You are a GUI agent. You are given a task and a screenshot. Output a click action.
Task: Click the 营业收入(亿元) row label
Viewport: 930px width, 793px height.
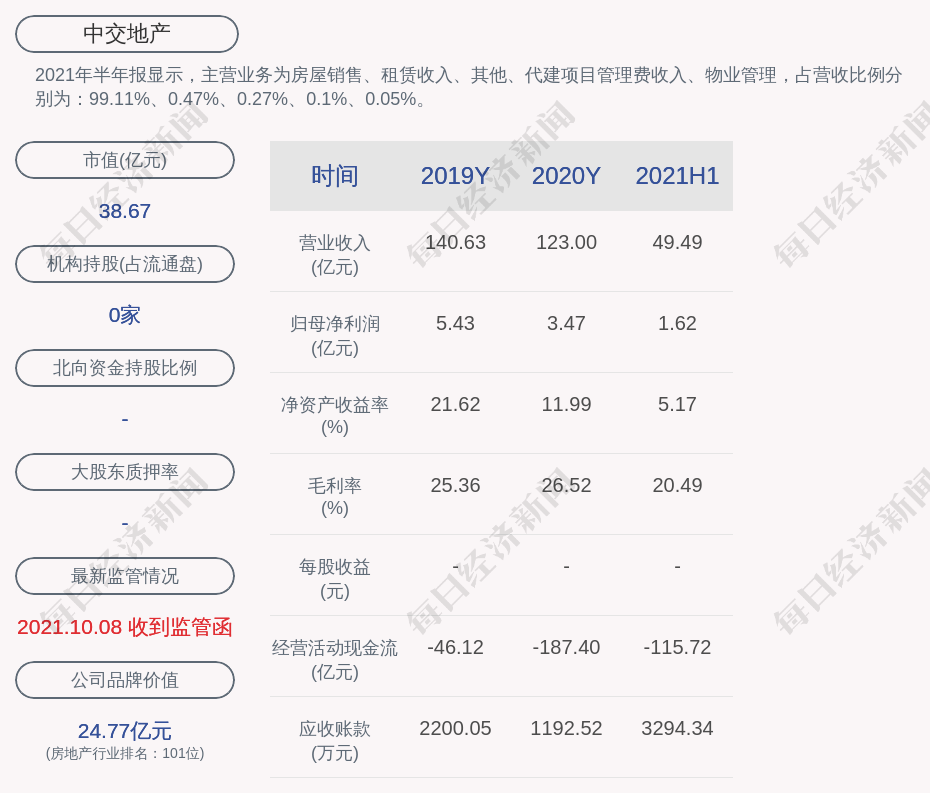tap(335, 255)
